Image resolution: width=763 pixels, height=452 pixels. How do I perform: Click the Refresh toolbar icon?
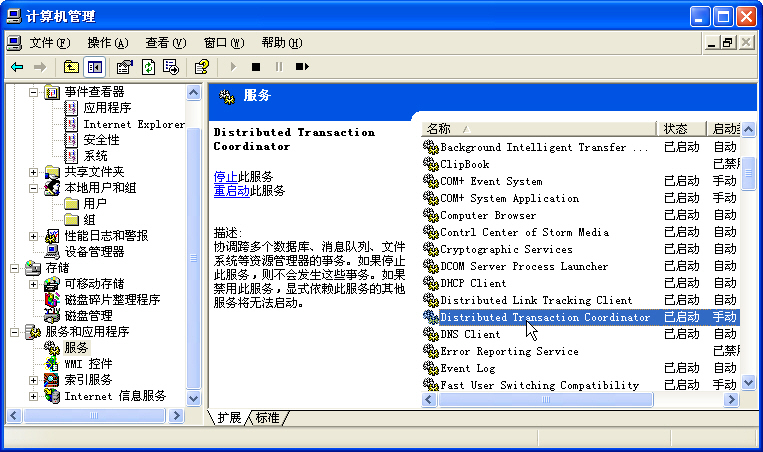(x=148, y=67)
